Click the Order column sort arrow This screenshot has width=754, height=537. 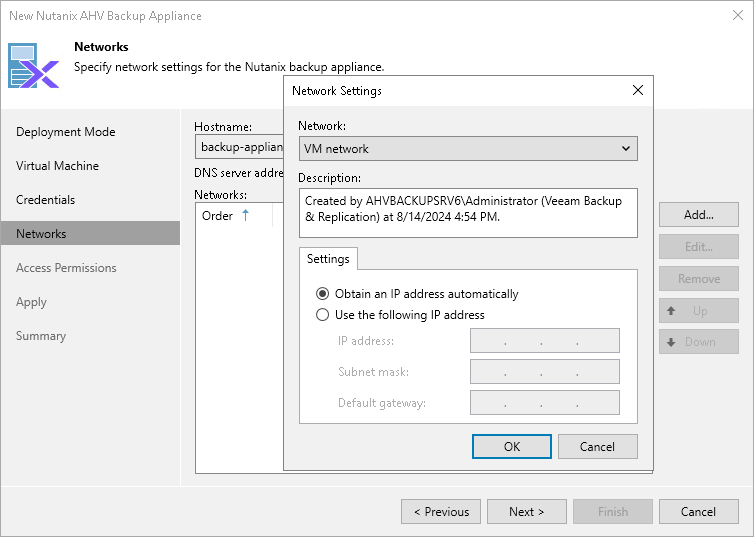click(246, 215)
